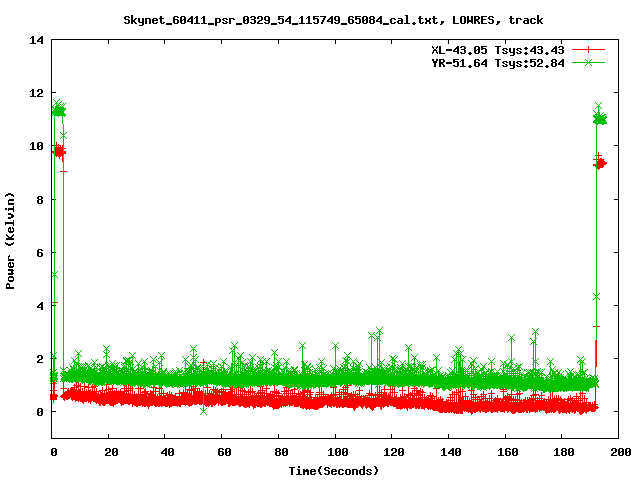Click the x-axis tick label '40'
Screen dimensions: 640x480
(167, 452)
